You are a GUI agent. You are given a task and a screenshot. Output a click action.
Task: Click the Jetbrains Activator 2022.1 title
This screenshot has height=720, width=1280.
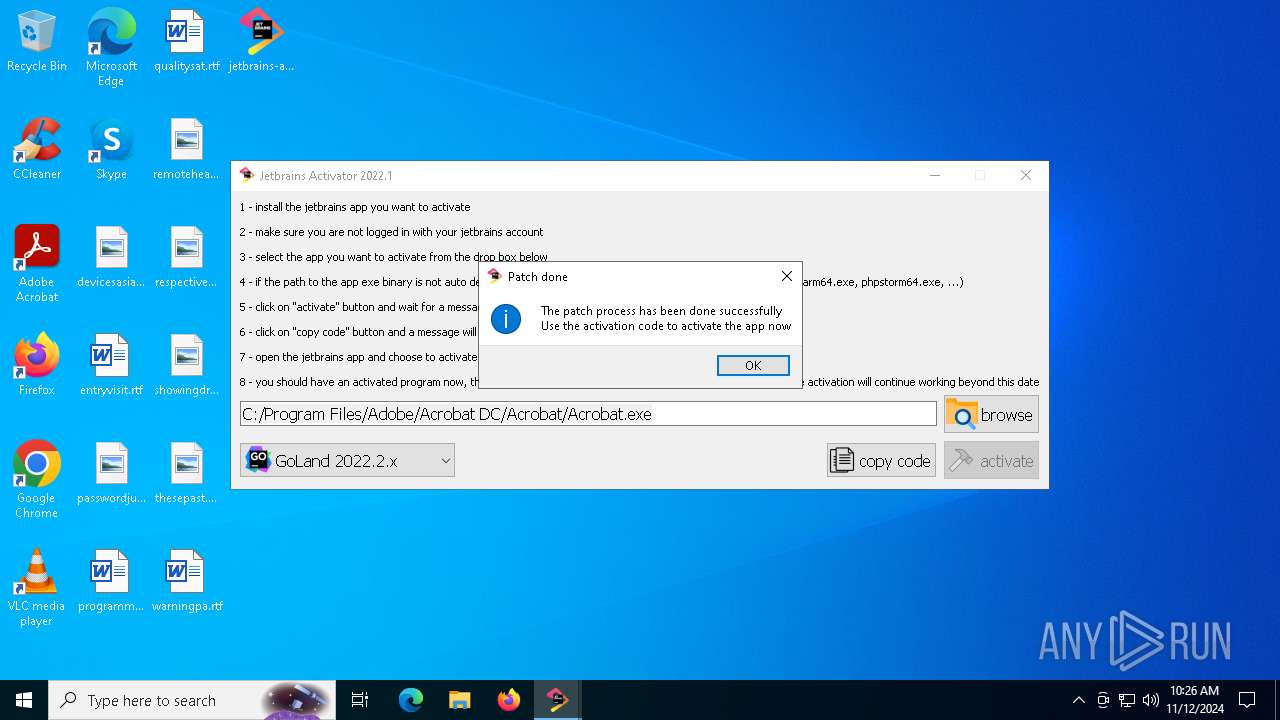click(326, 176)
